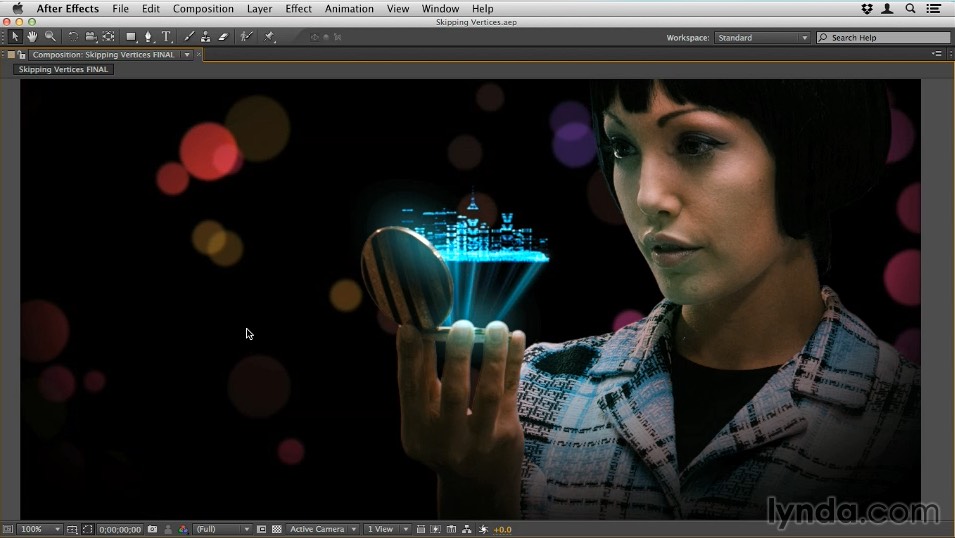Viewport: 955px width, 538px height.
Task: Open the 100% magnification dropdown
Action: pos(40,529)
